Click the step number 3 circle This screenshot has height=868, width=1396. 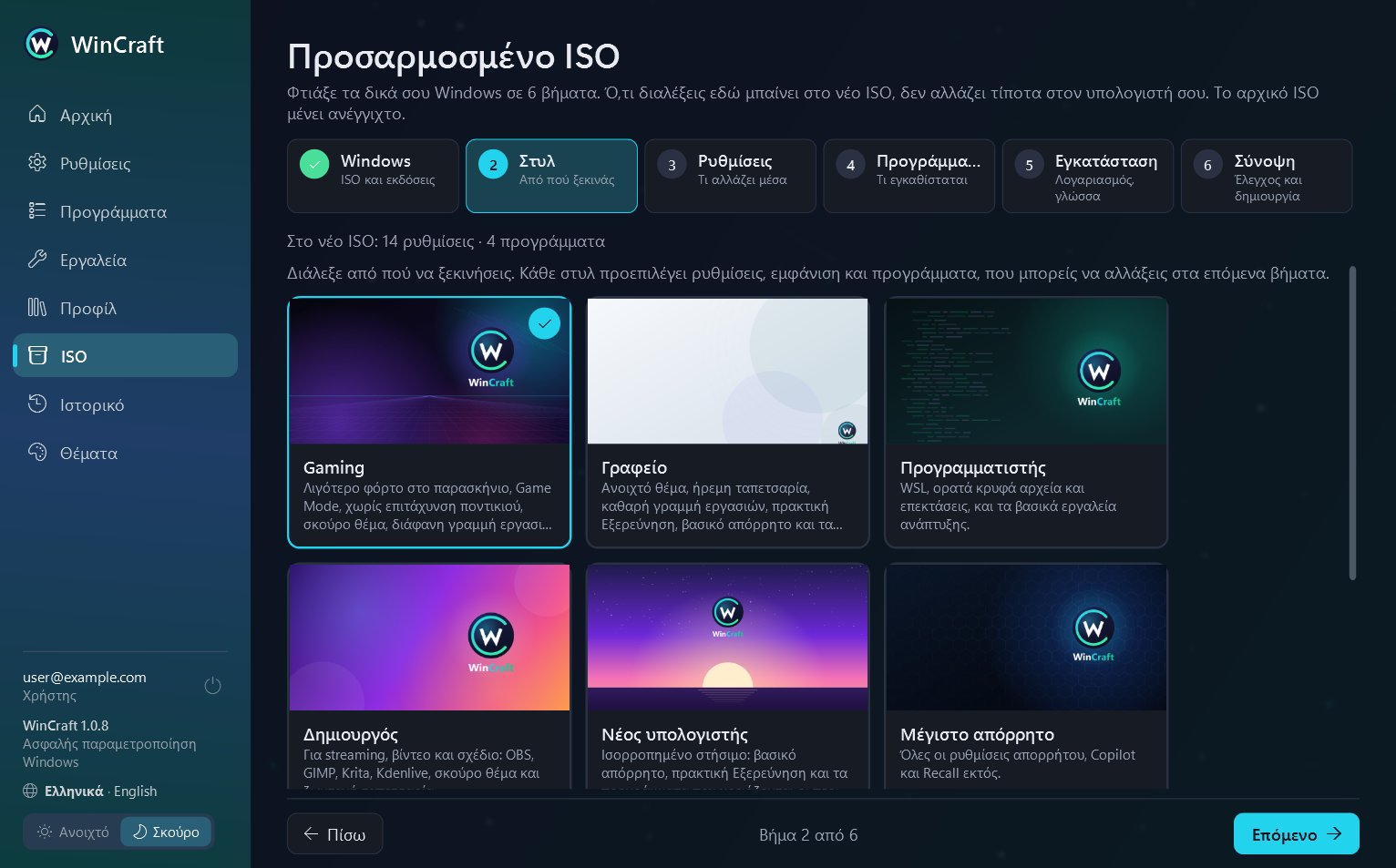click(672, 165)
